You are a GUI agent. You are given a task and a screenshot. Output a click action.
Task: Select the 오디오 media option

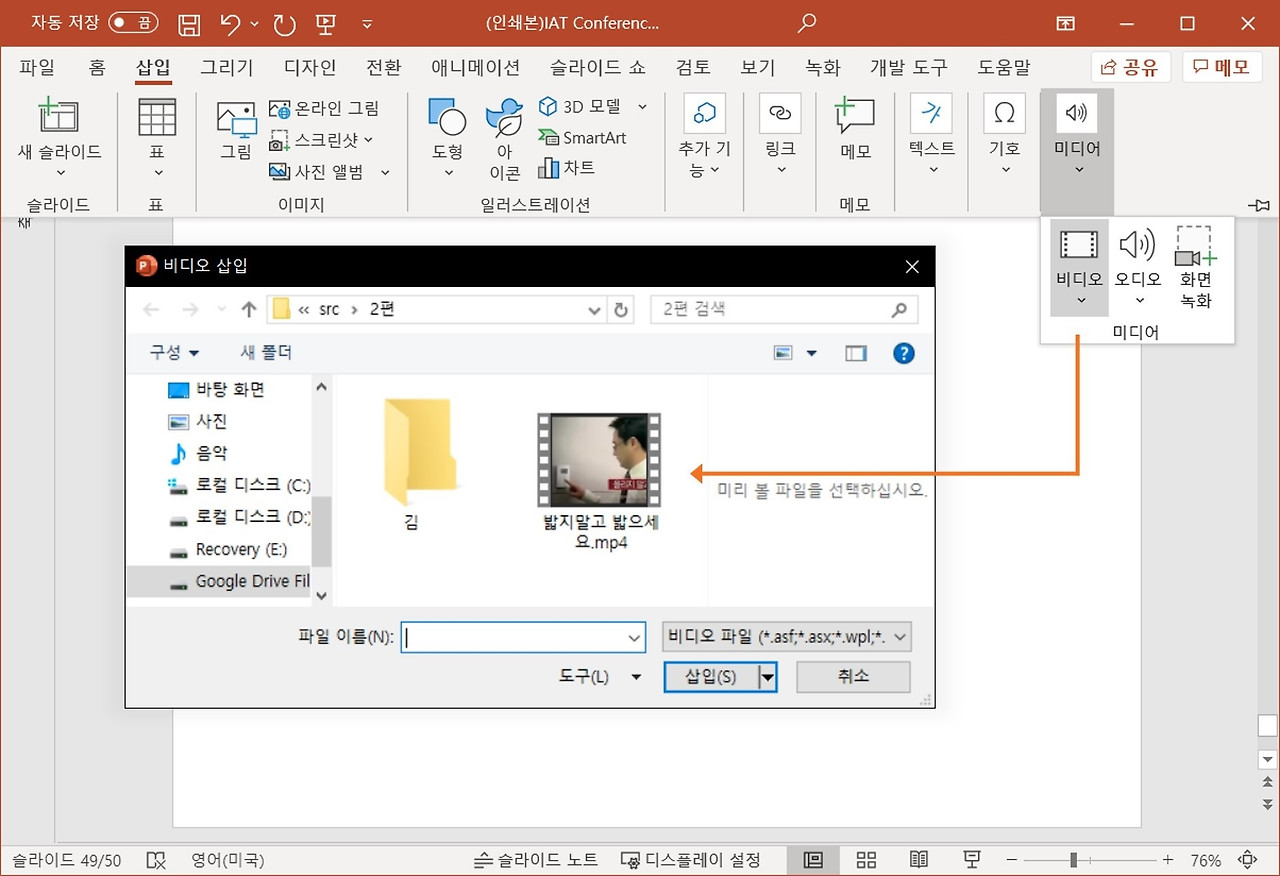[x=1138, y=267]
